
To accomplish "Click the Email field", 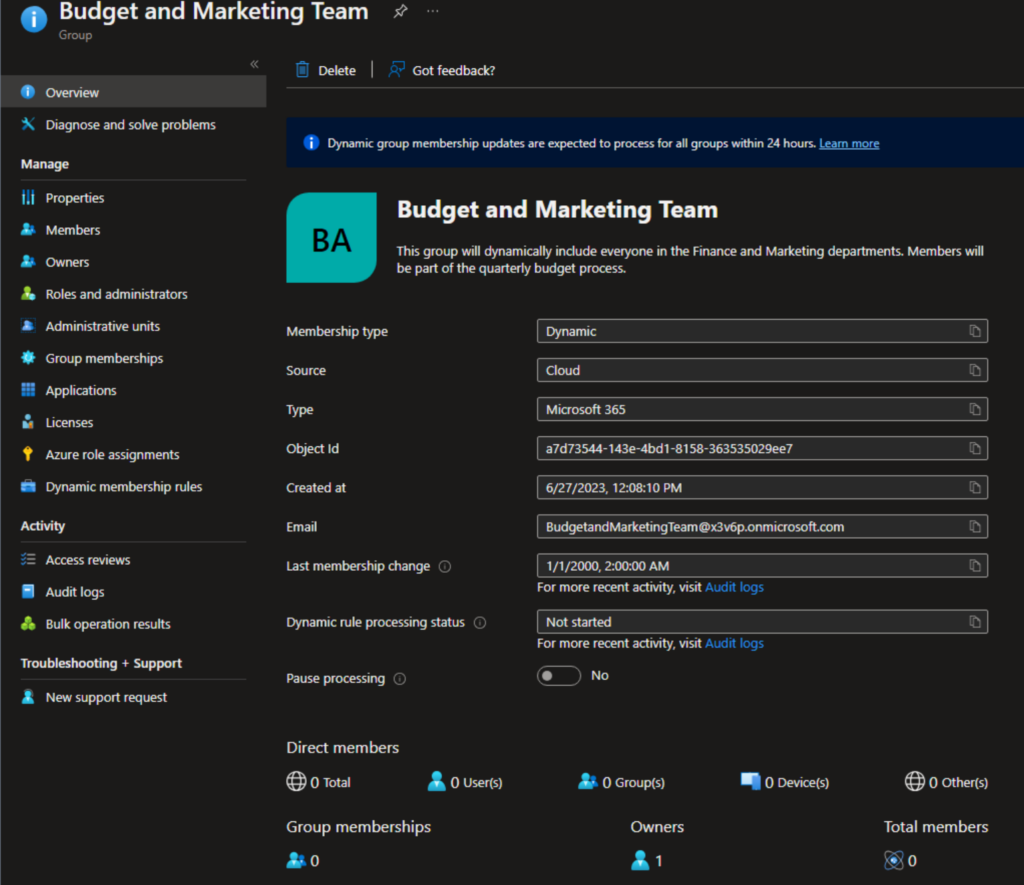I will [762, 526].
